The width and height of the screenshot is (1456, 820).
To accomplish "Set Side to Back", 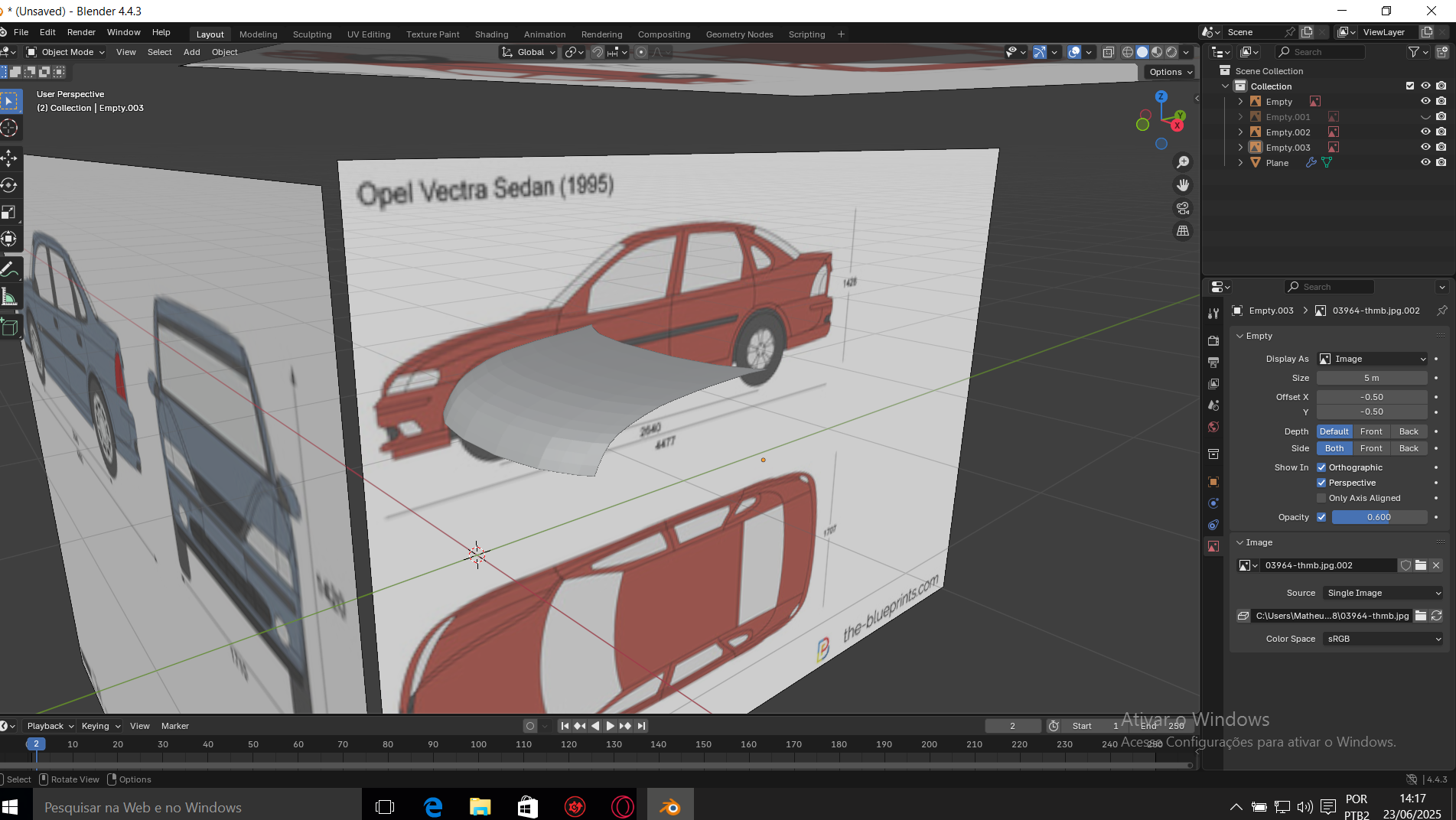I will pos(1409,448).
